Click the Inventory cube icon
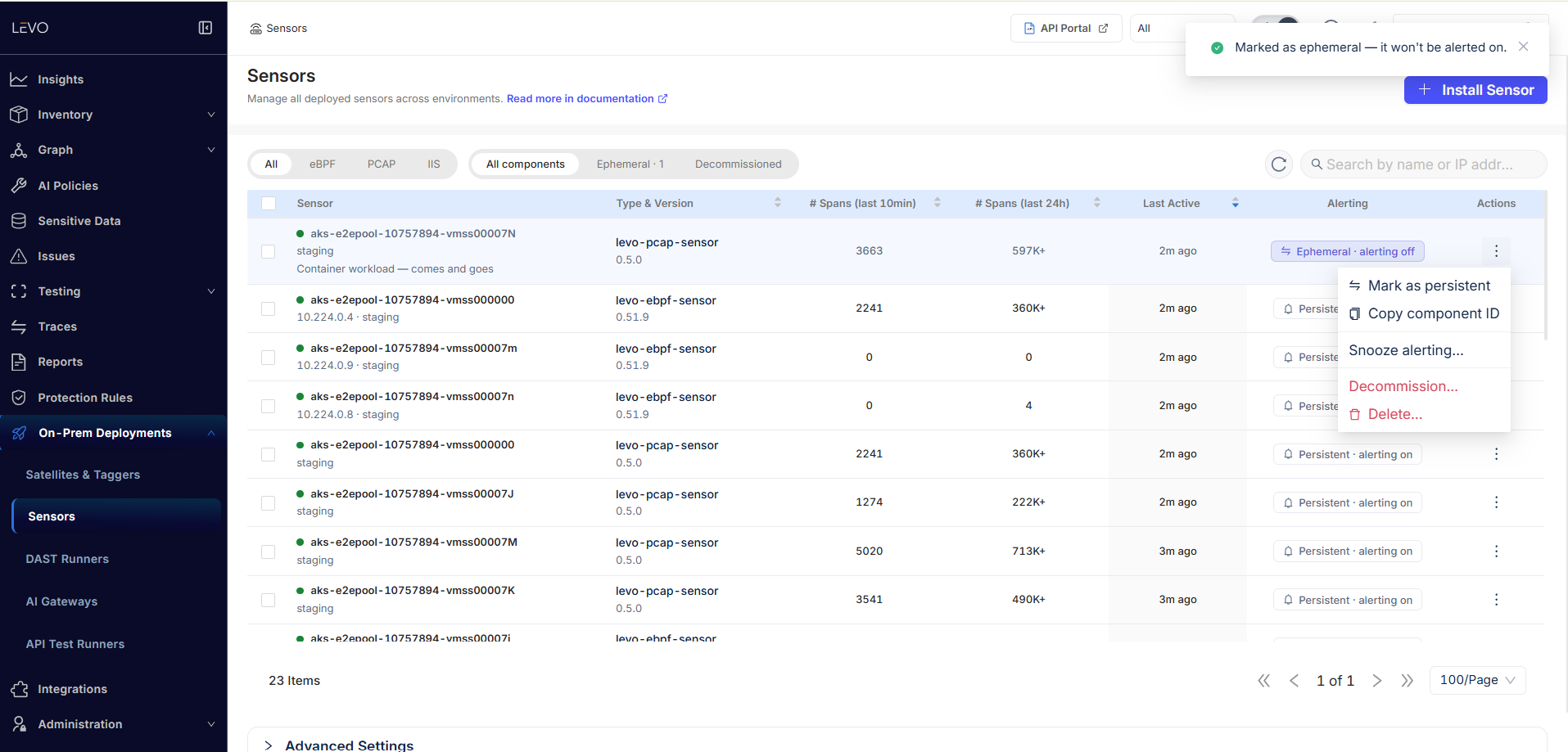 pyautogui.click(x=19, y=115)
